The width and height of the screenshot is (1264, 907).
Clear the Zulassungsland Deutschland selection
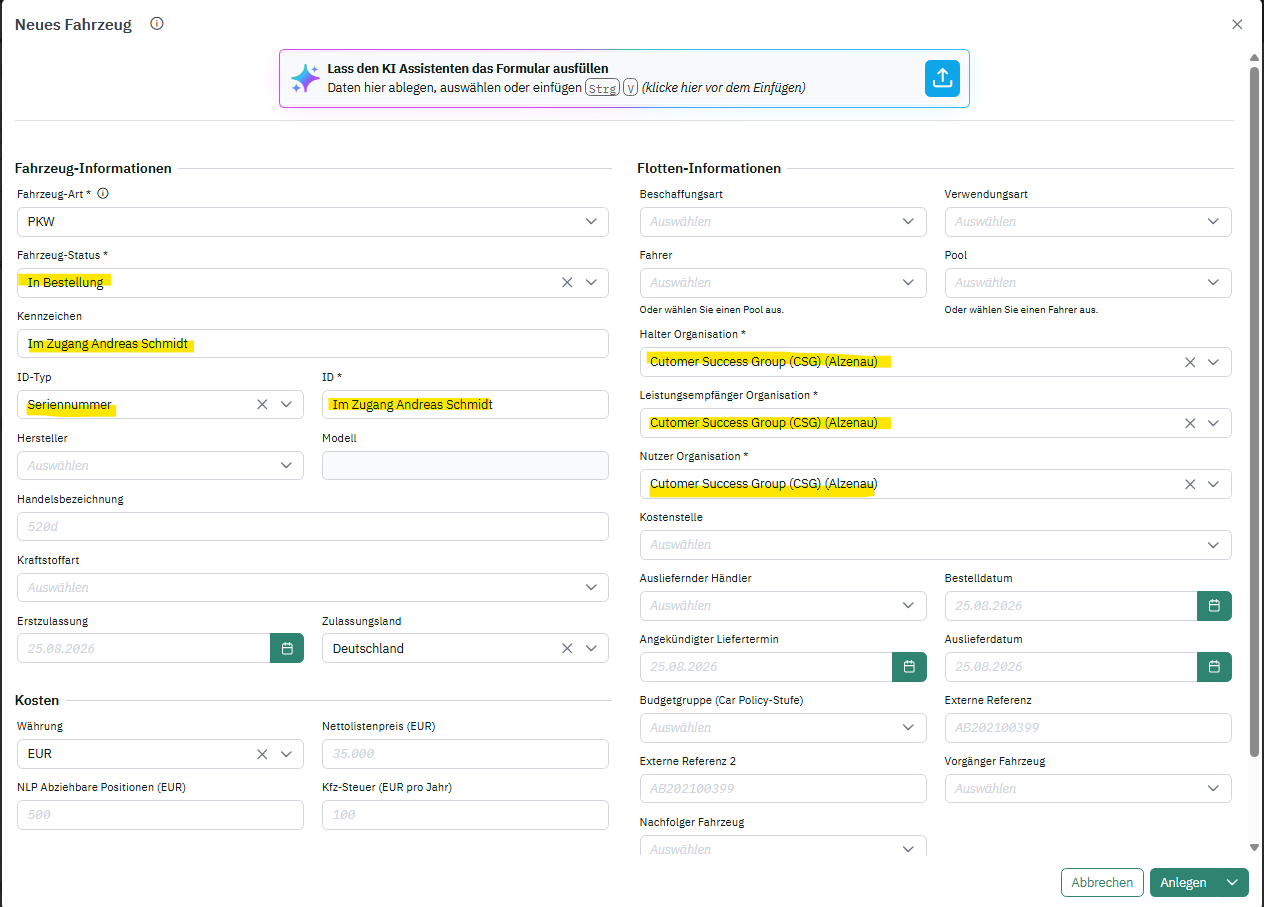pyautogui.click(x=567, y=649)
